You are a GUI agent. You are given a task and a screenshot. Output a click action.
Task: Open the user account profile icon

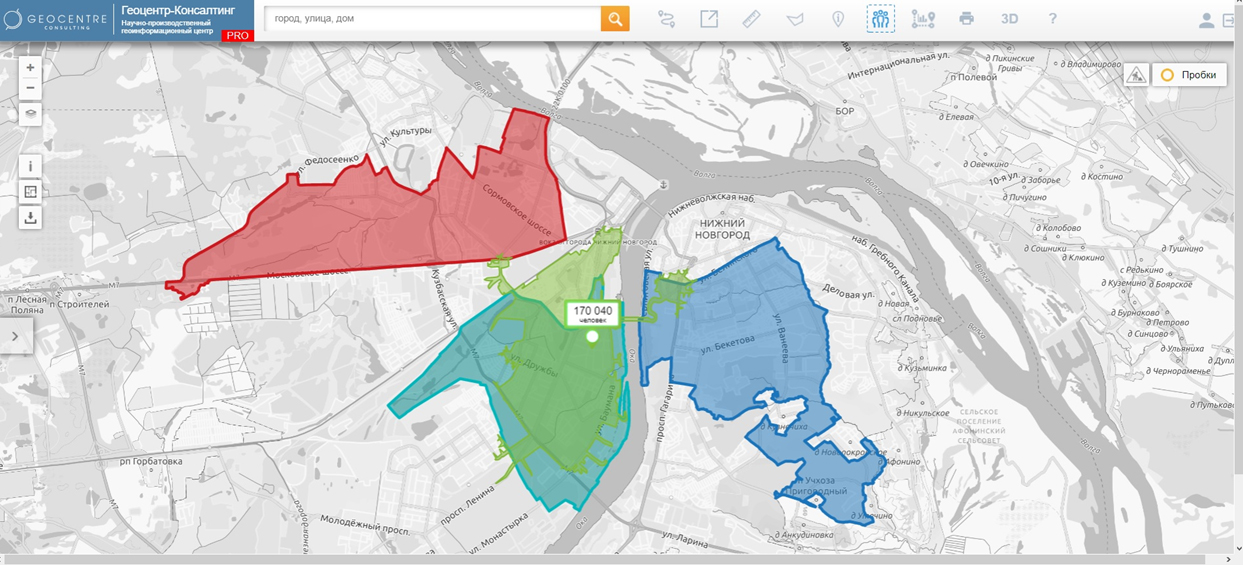[1207, 20]
